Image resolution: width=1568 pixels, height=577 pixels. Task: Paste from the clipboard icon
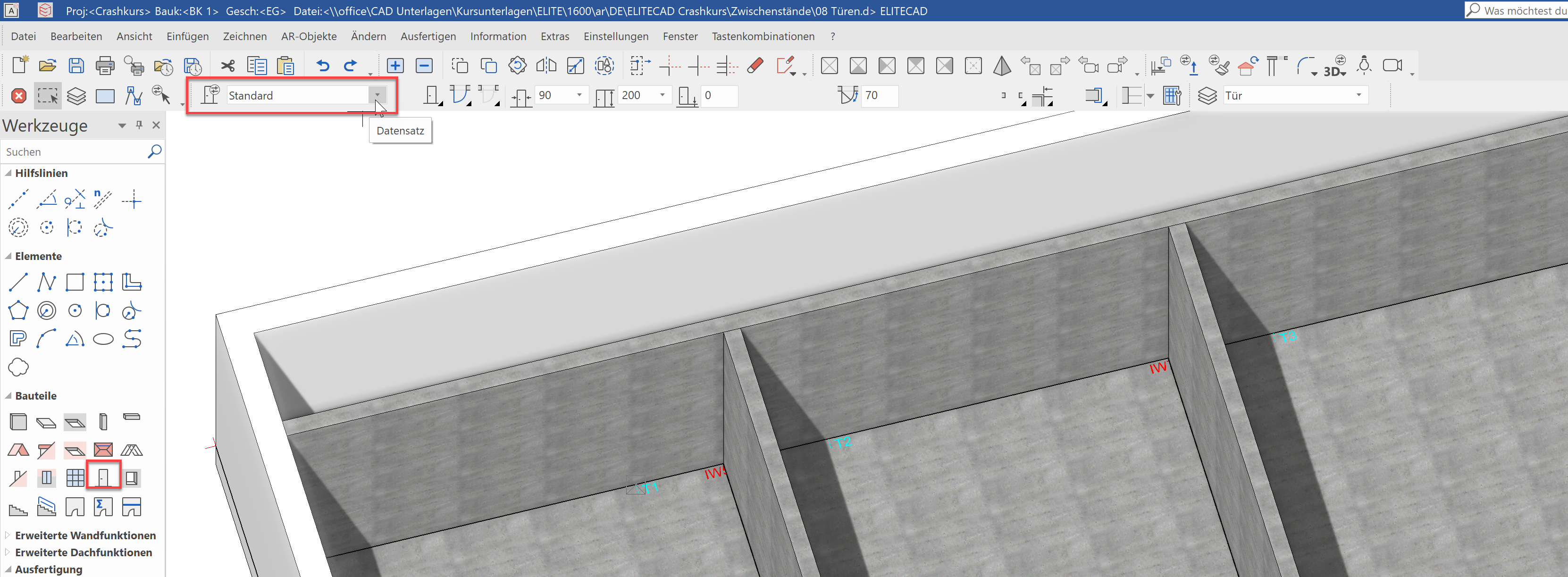[285, 65]
